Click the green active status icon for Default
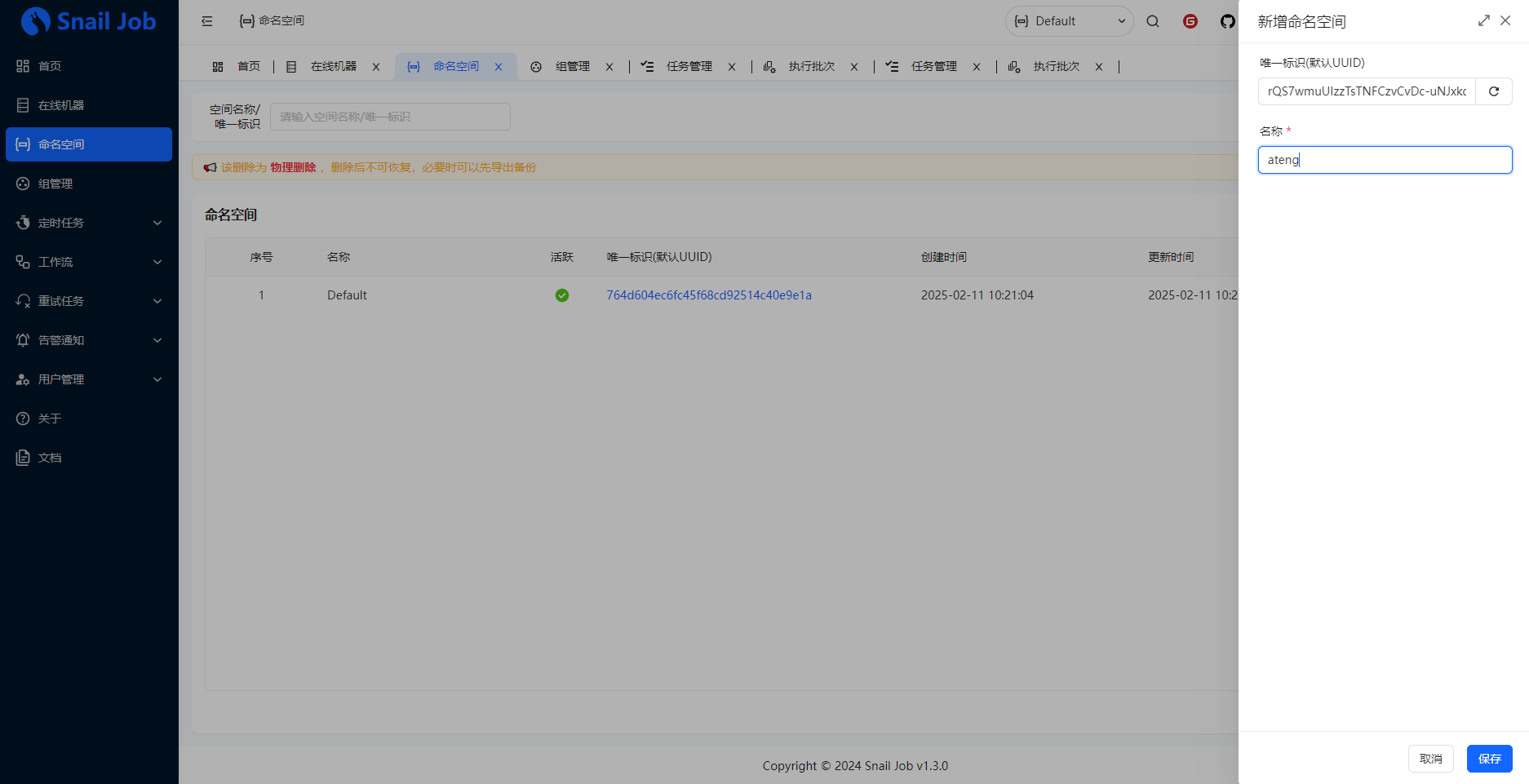 click(561, 295)
